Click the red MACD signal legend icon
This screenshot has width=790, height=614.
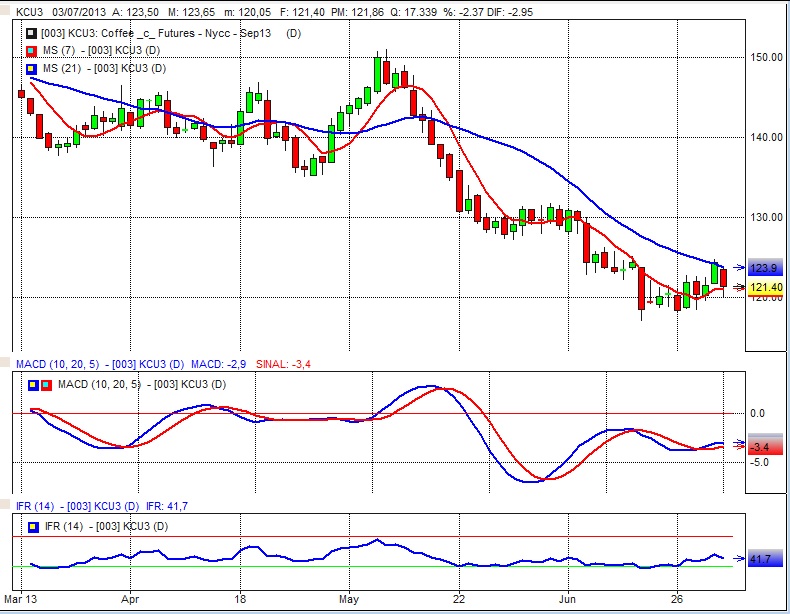click(46, 384)
